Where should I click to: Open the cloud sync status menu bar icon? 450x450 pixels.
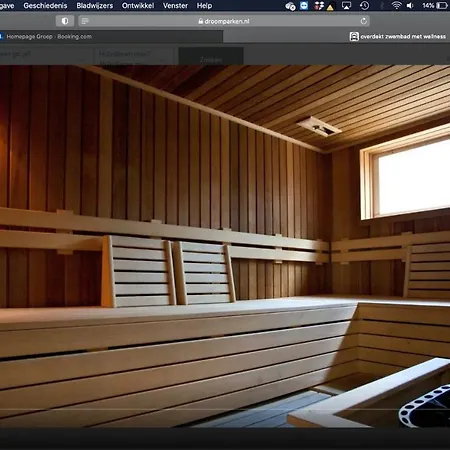[290, 6]
